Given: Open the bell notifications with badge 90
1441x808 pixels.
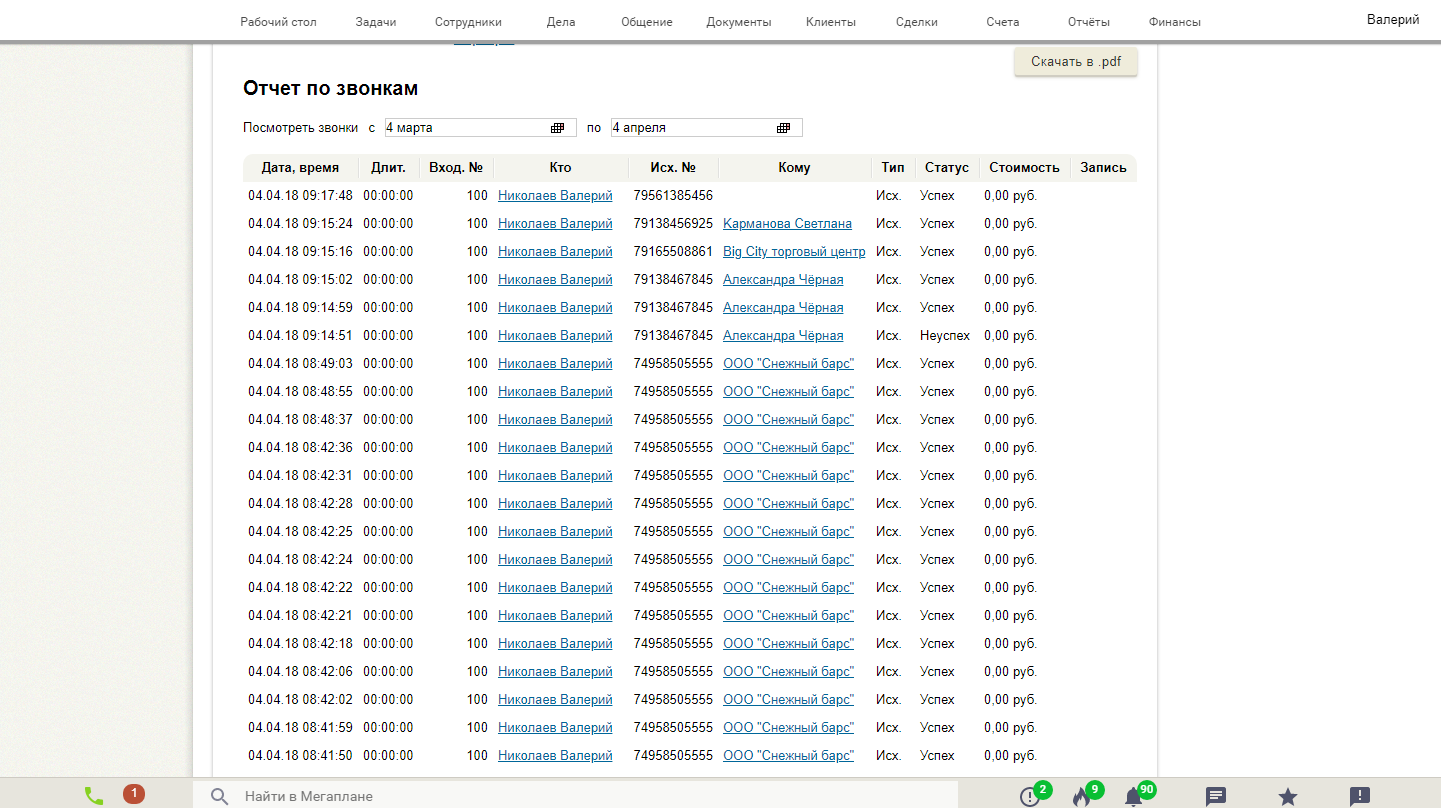Looking at the screenshot, I should click(1133, 796).
